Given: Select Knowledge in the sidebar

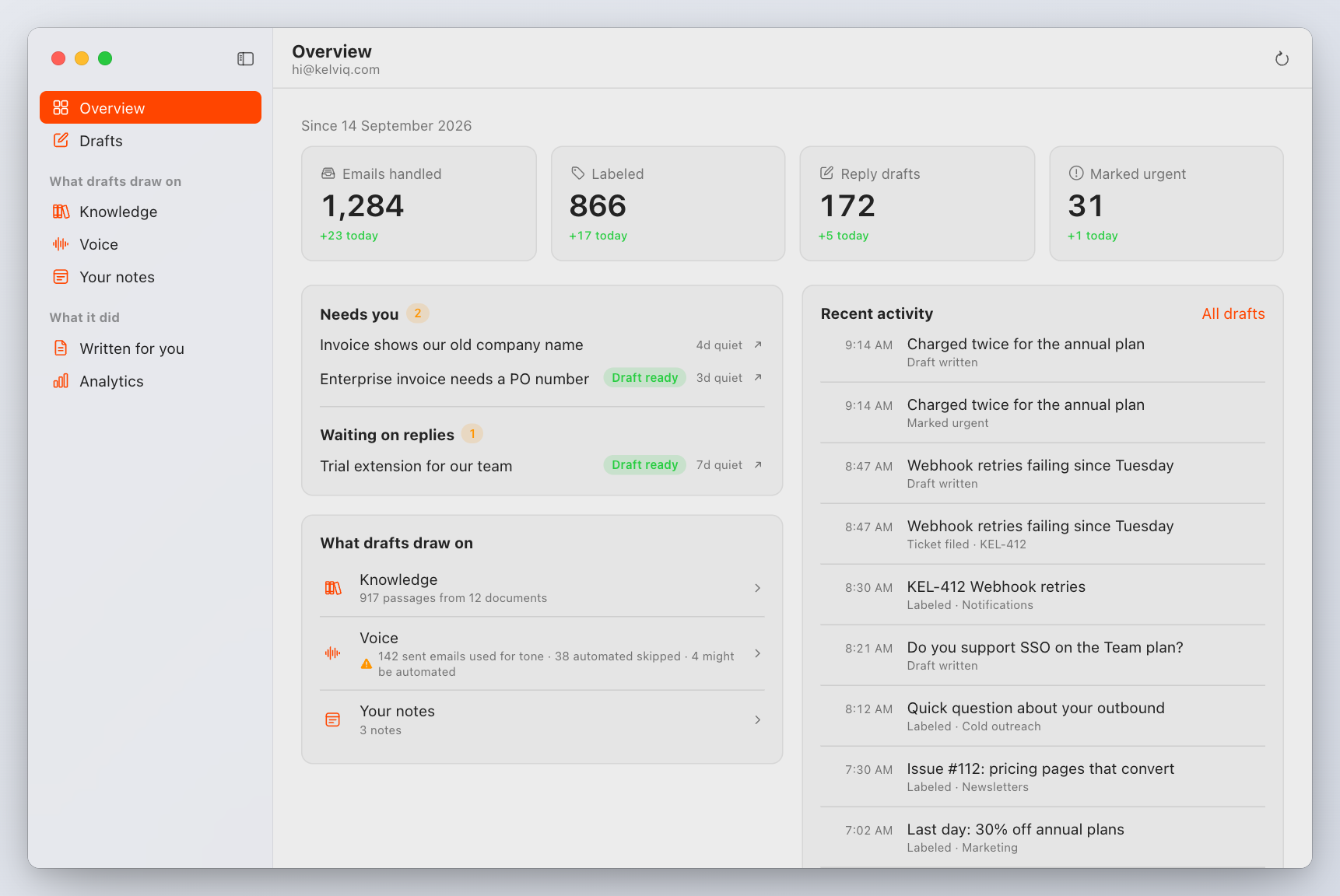Looking at the screenshot, I should (x=150, y=212).
